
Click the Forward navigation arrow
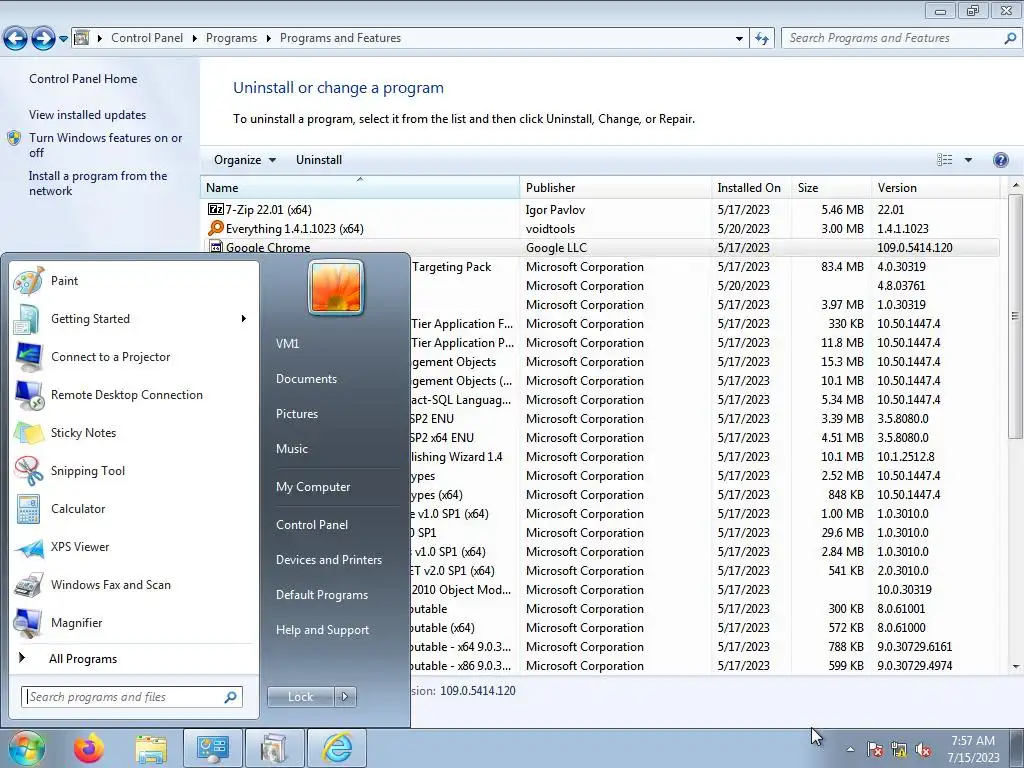pyautogui.click(x=43, y=39)
